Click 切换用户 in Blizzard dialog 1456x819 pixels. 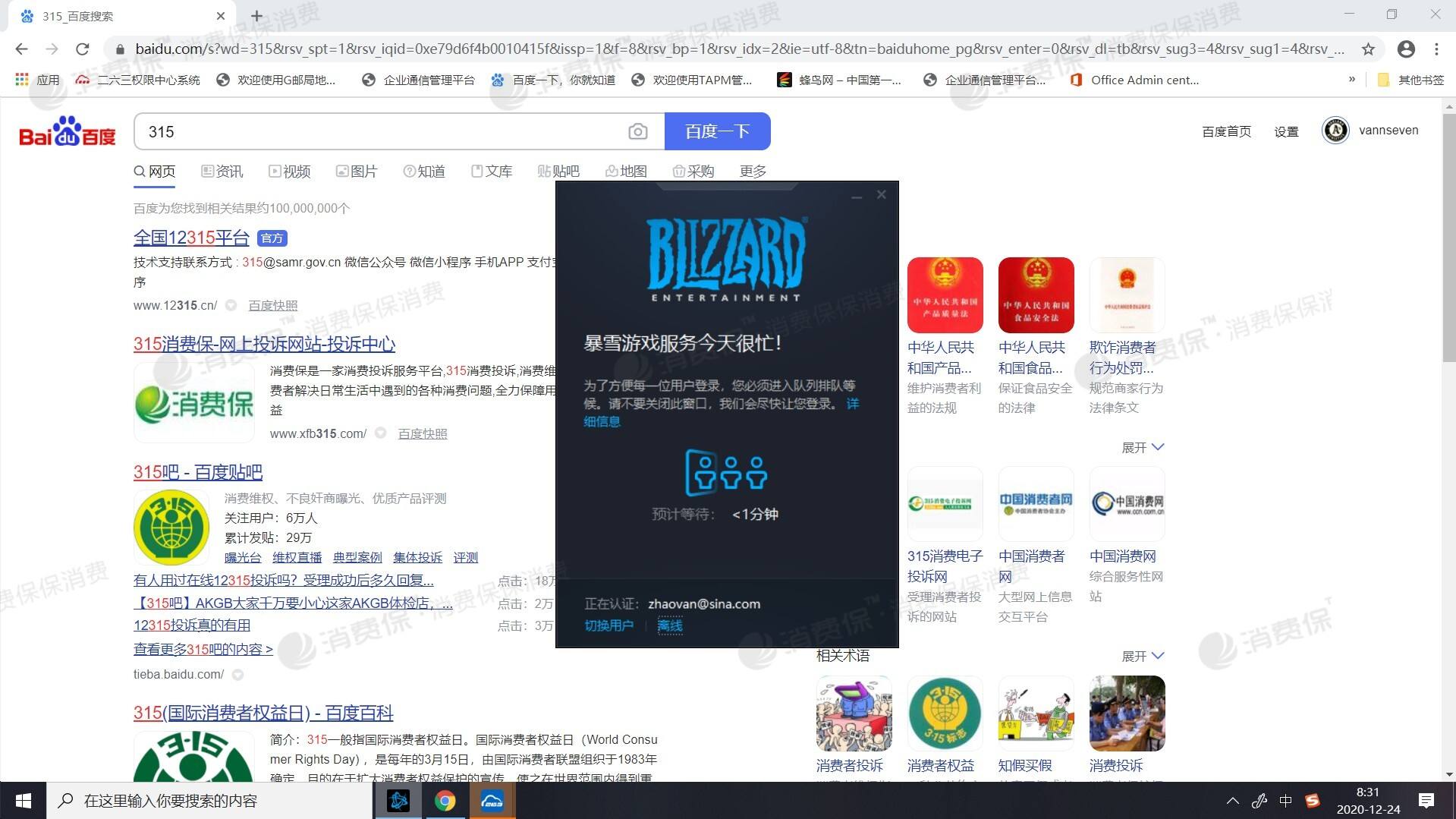tap(609, 625)
